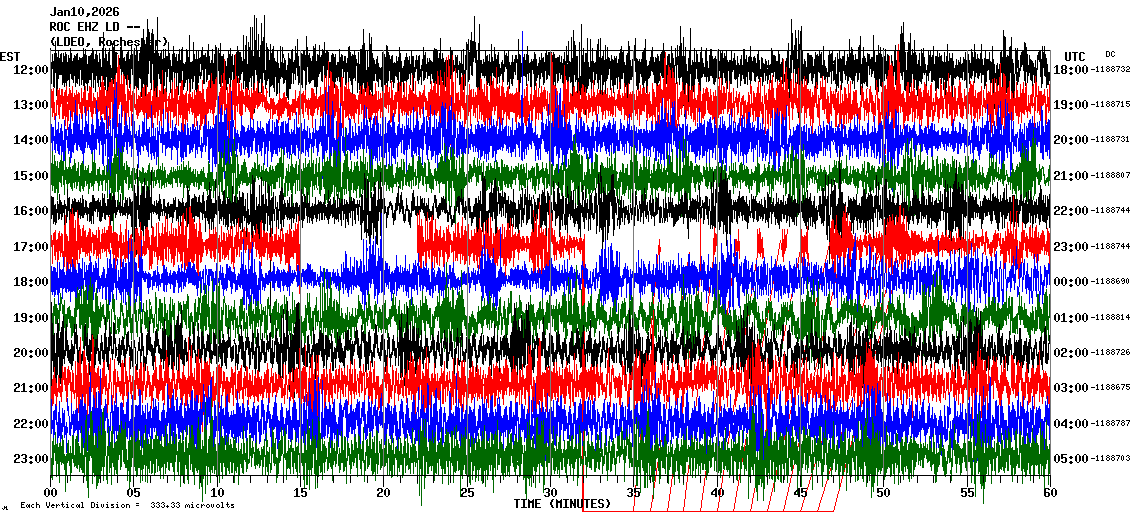Click the 50 minute tick label
The image size is (1130, 519).
pos(882,492)
